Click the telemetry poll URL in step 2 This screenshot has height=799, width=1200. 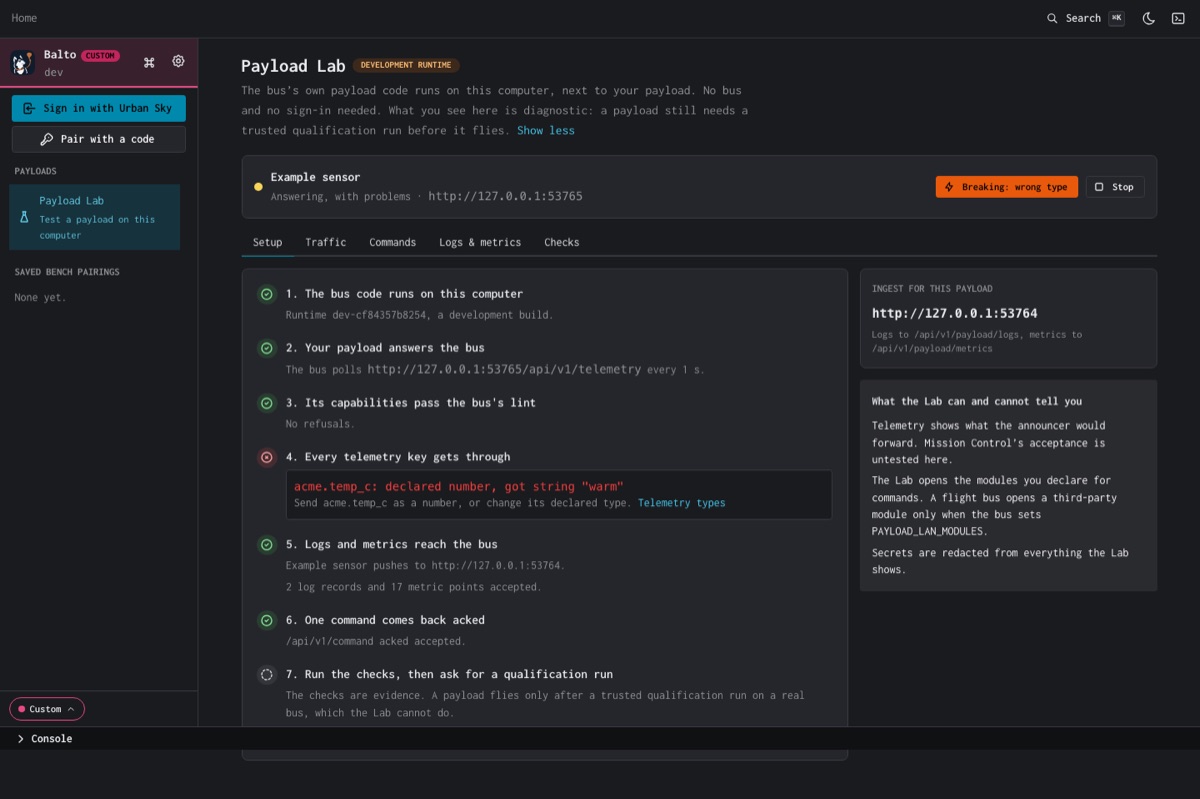504,369
